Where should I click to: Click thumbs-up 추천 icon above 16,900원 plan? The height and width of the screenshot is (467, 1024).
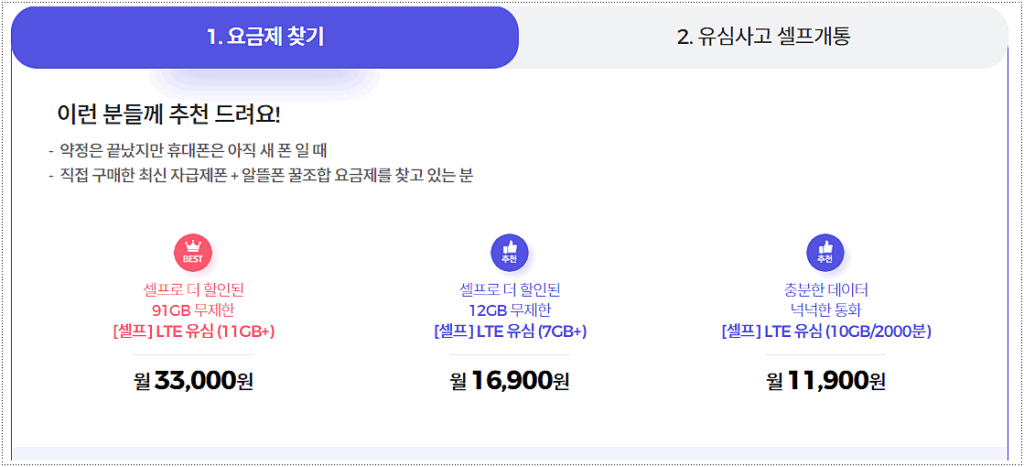(x=509, y=253)
